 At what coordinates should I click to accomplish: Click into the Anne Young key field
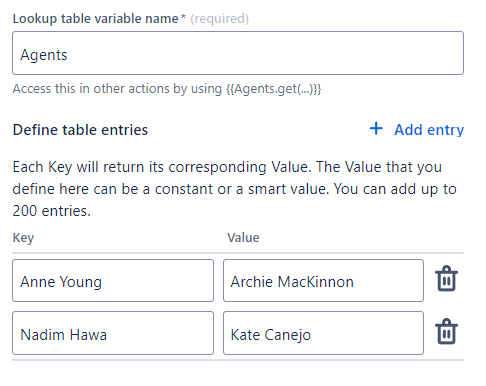coord(113,280)
